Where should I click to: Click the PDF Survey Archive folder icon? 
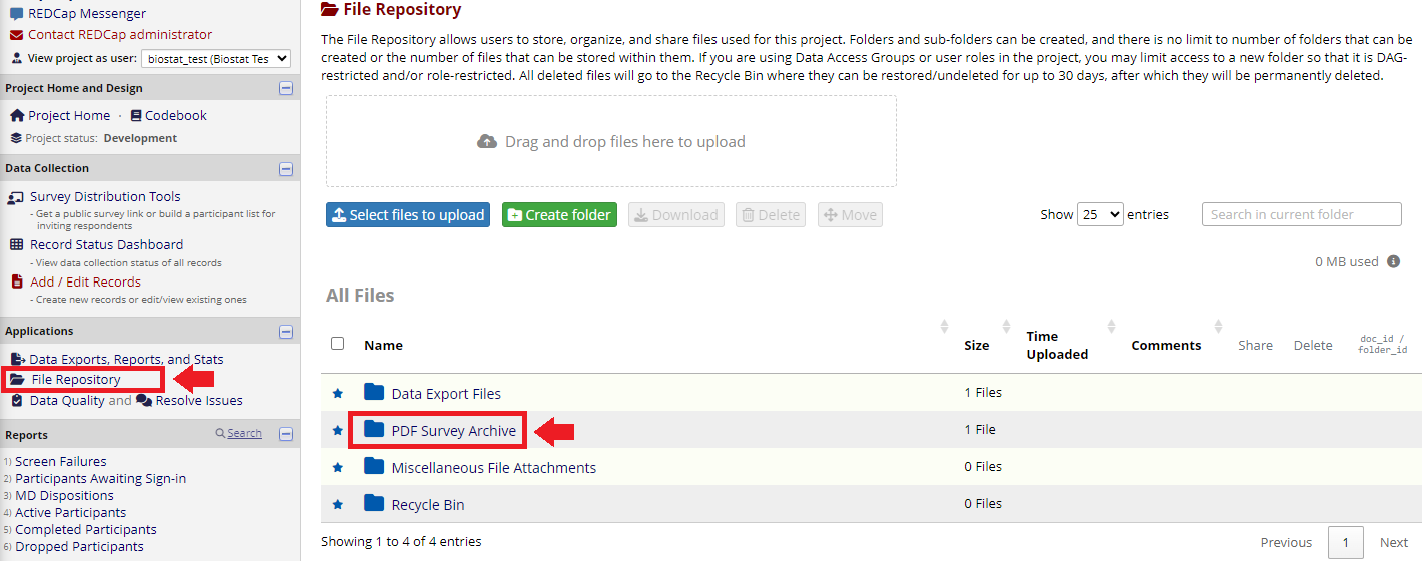click(x=374, y=429)
